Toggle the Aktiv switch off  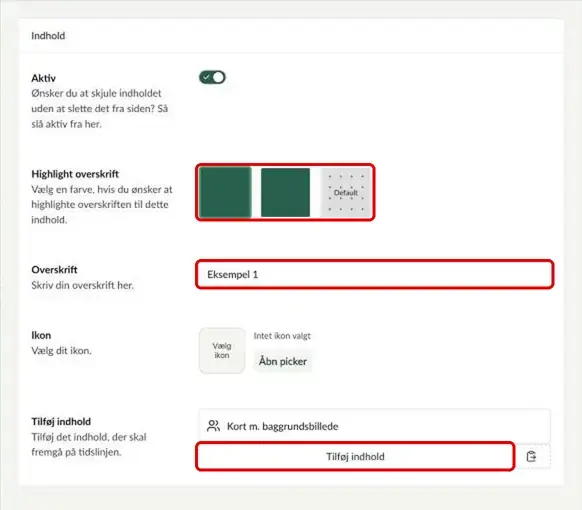(x=212, y=77)
